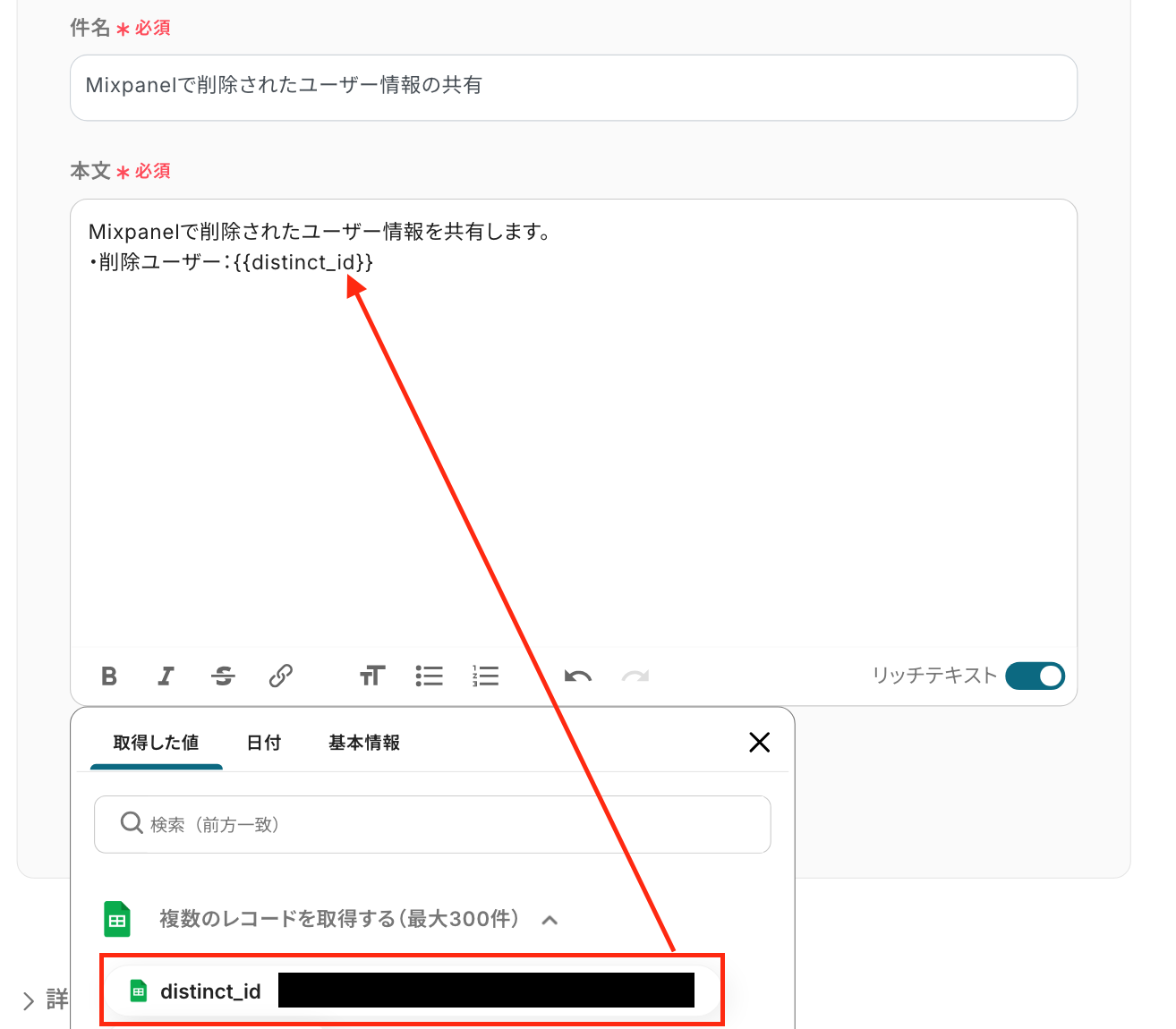This screenshot has width=1176, height=1029.
Task: Turn off the リッチテキスト switch
Action: [x=1035, y=676]
